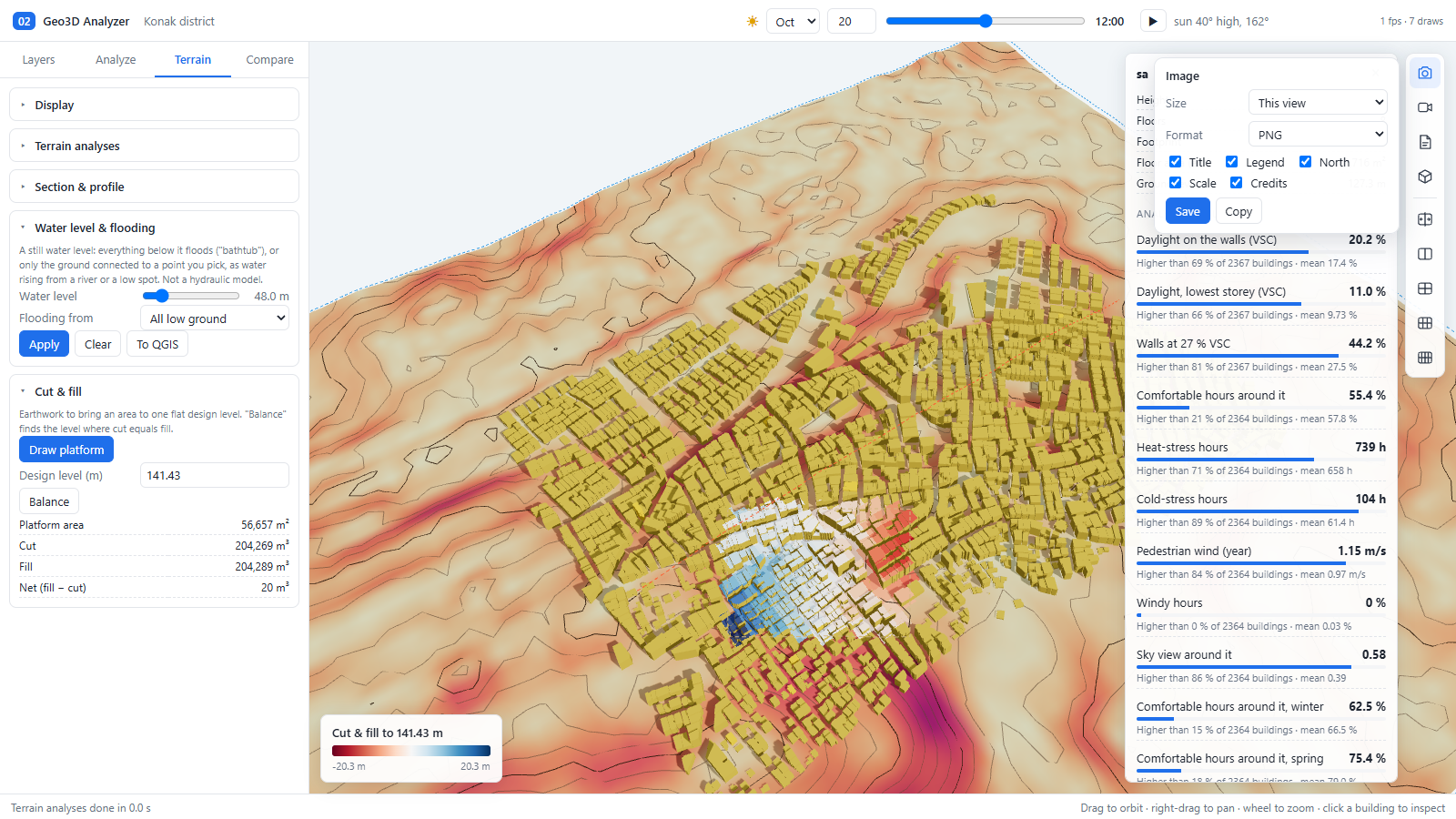Viewport: 1456px width, 819px height.
Task: Select the split-compare slider view icon
Action: pos(1425,219)
